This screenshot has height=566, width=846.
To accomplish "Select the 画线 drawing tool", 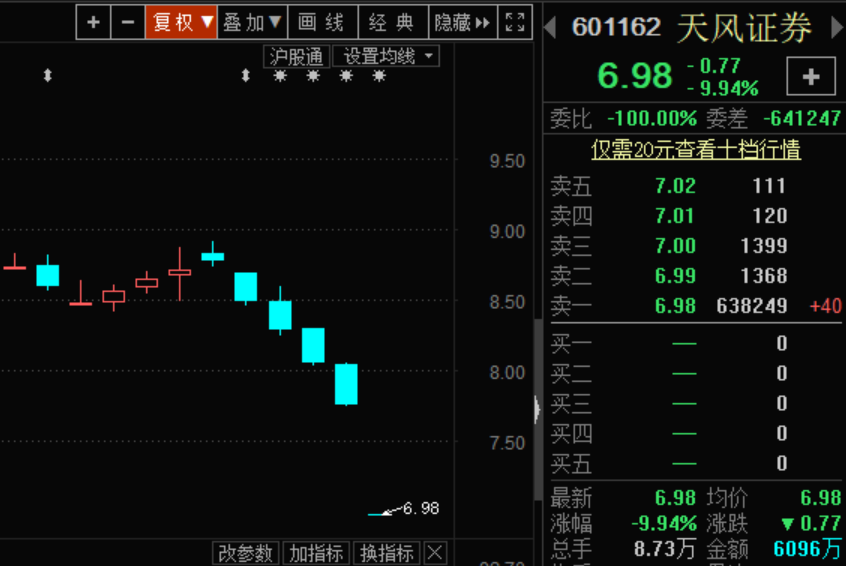I will pyautogui.click(x=323, y=22).
